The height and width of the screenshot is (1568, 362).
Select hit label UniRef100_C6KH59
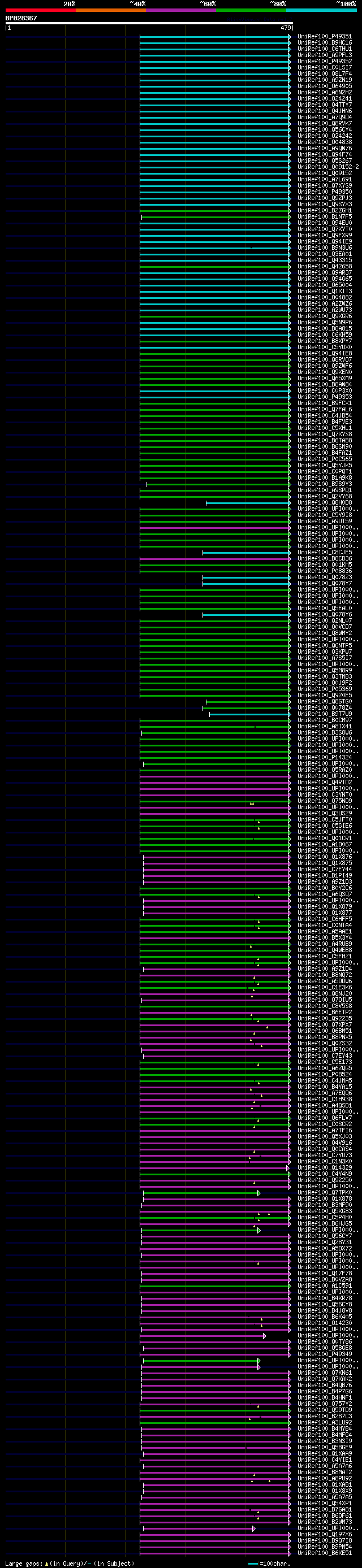325,335
